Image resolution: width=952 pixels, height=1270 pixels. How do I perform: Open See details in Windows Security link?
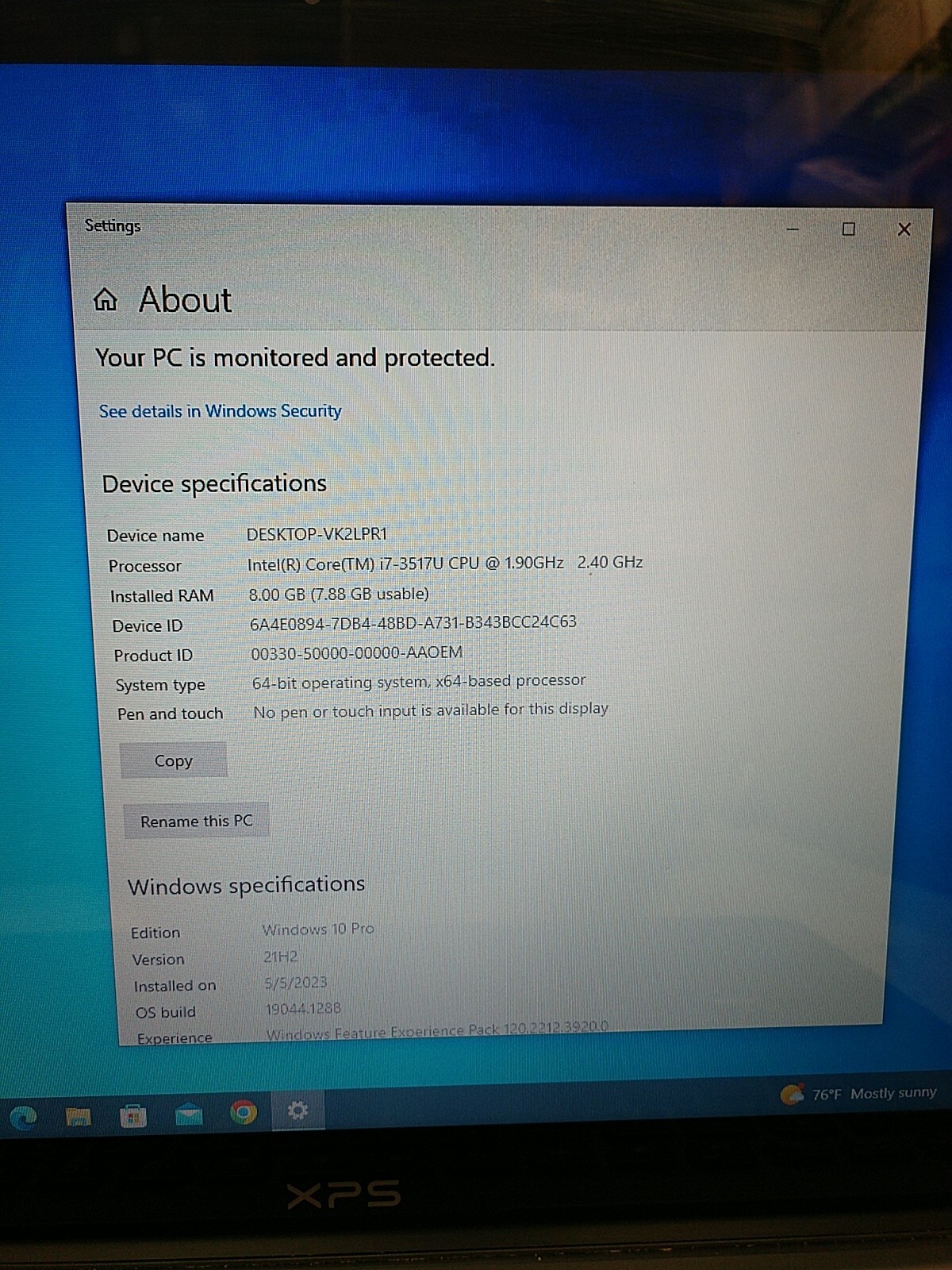point(220,411)
